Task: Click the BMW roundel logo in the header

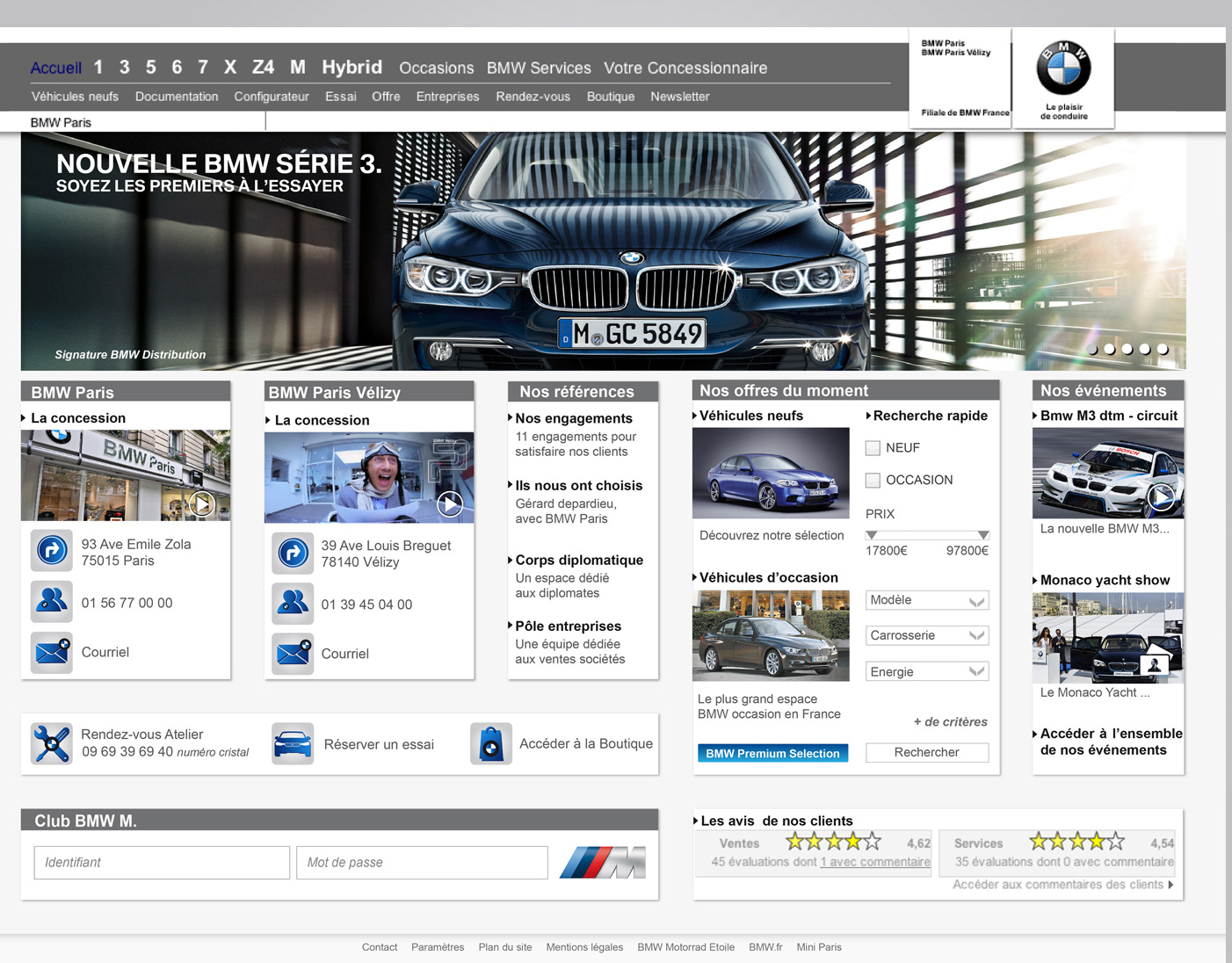Action: point(1063,68)
